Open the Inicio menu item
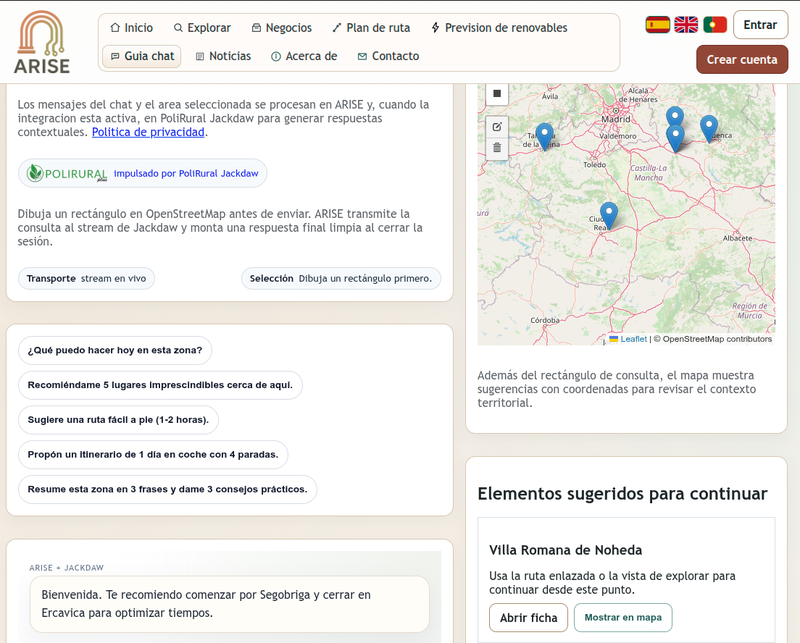 coord(132,28)
